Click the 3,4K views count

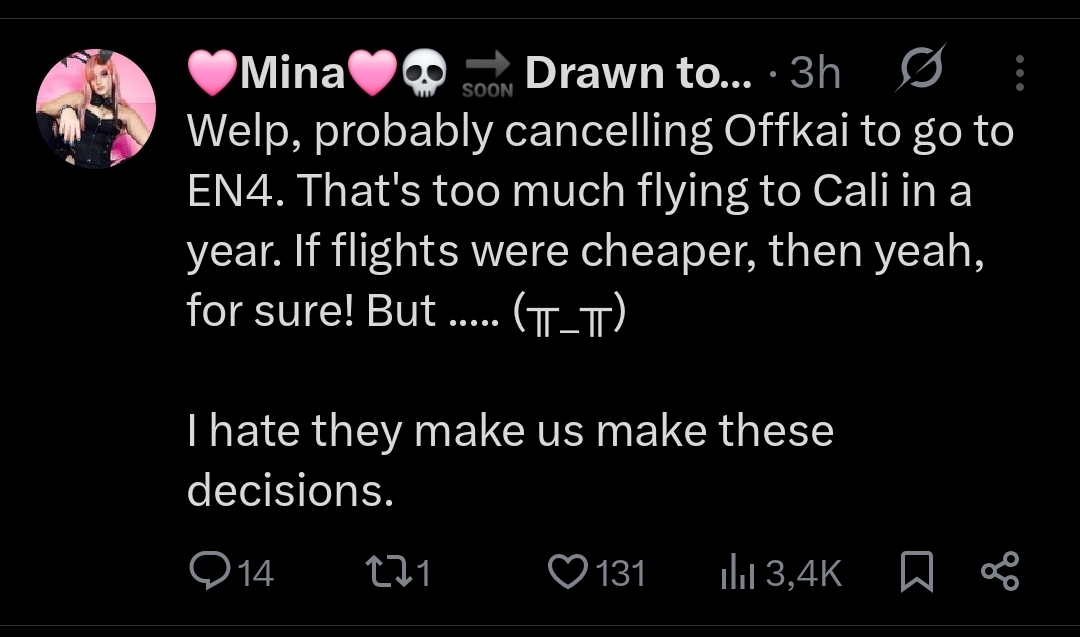[803, 573]
